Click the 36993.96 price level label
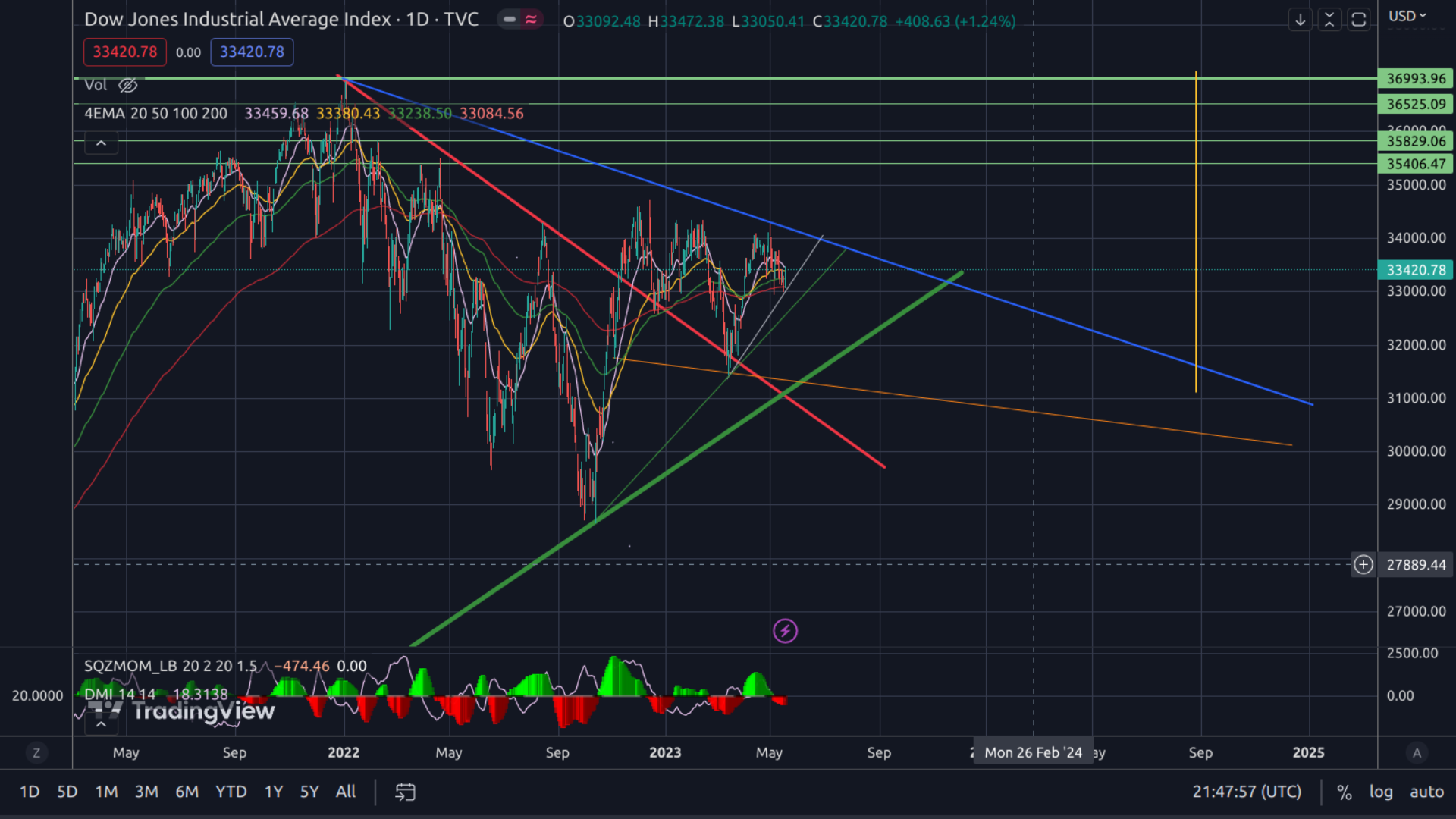Screen dimensions: 1456x819 pyautogui.click(x=1416, y=78)
